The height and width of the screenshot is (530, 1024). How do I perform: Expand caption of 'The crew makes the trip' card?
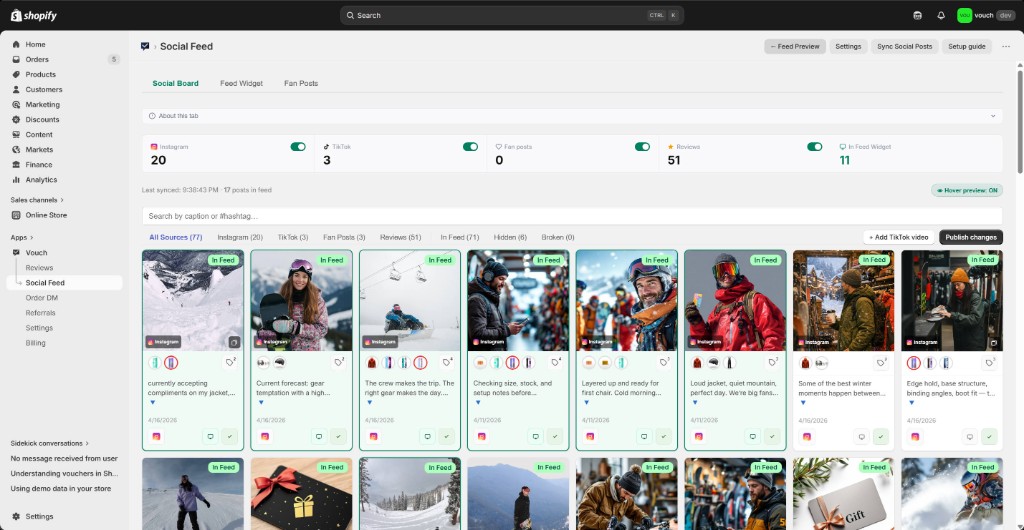coord(370,403)
